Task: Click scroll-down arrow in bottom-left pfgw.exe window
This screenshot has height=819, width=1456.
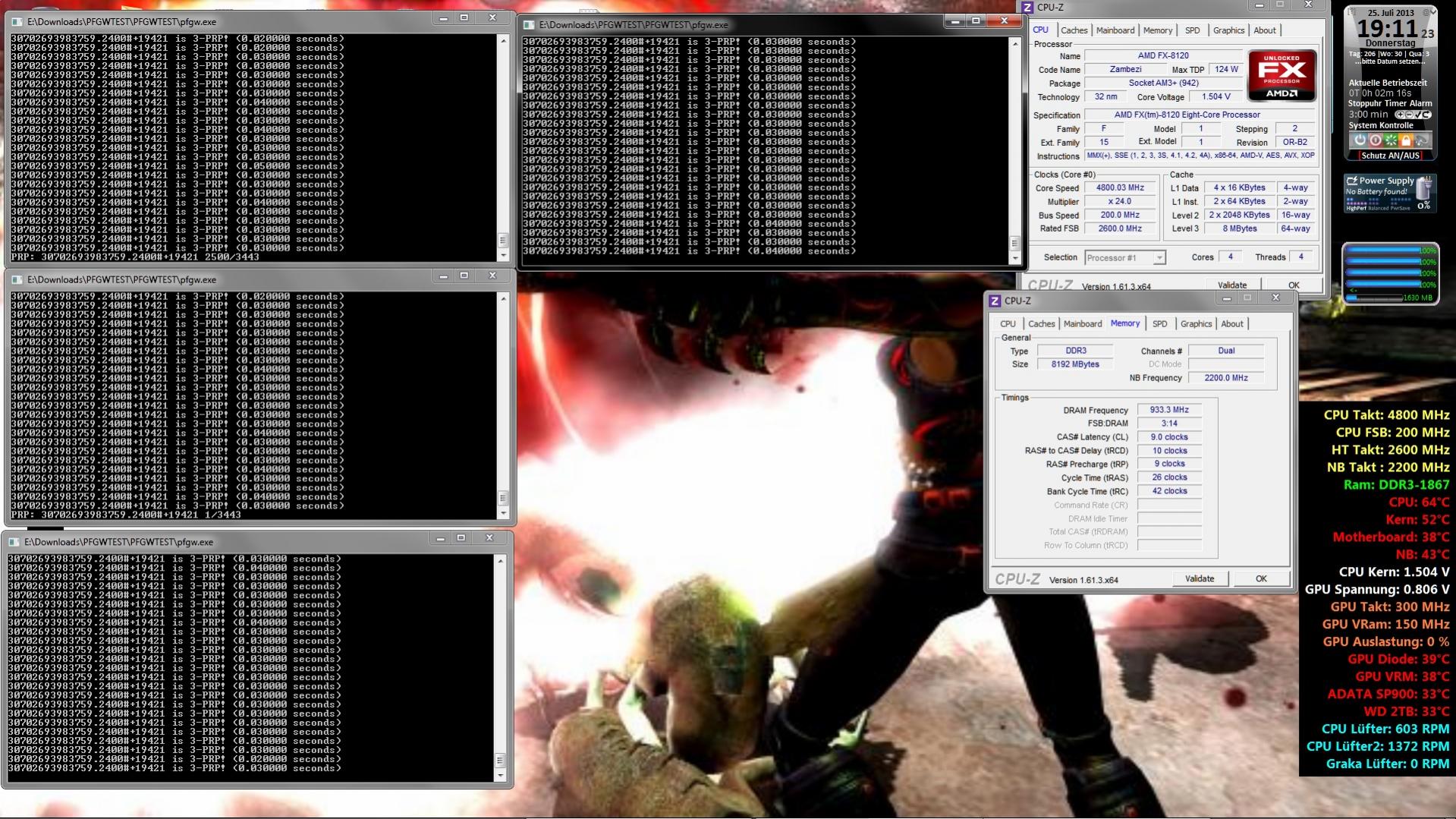Action: tap(499, 776)
